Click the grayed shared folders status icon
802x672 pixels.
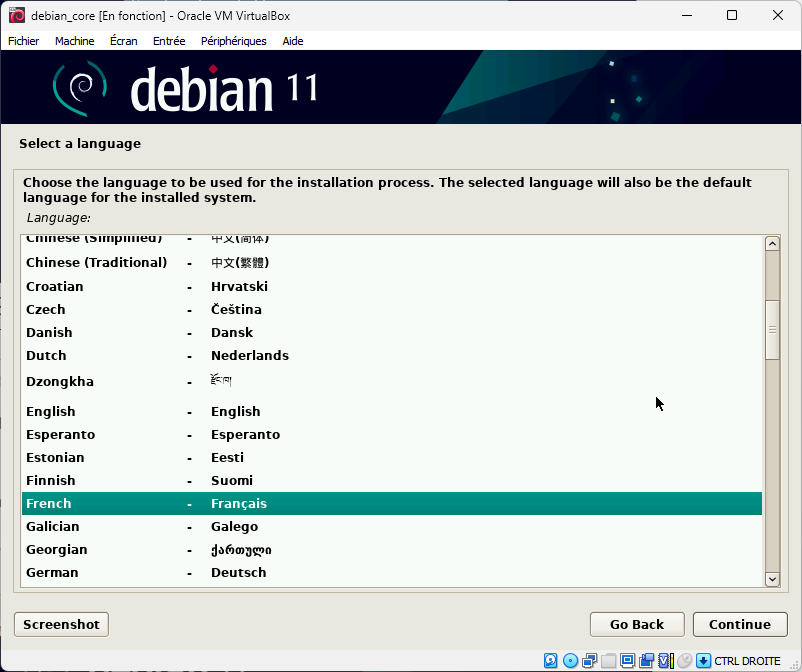point(608,660)
